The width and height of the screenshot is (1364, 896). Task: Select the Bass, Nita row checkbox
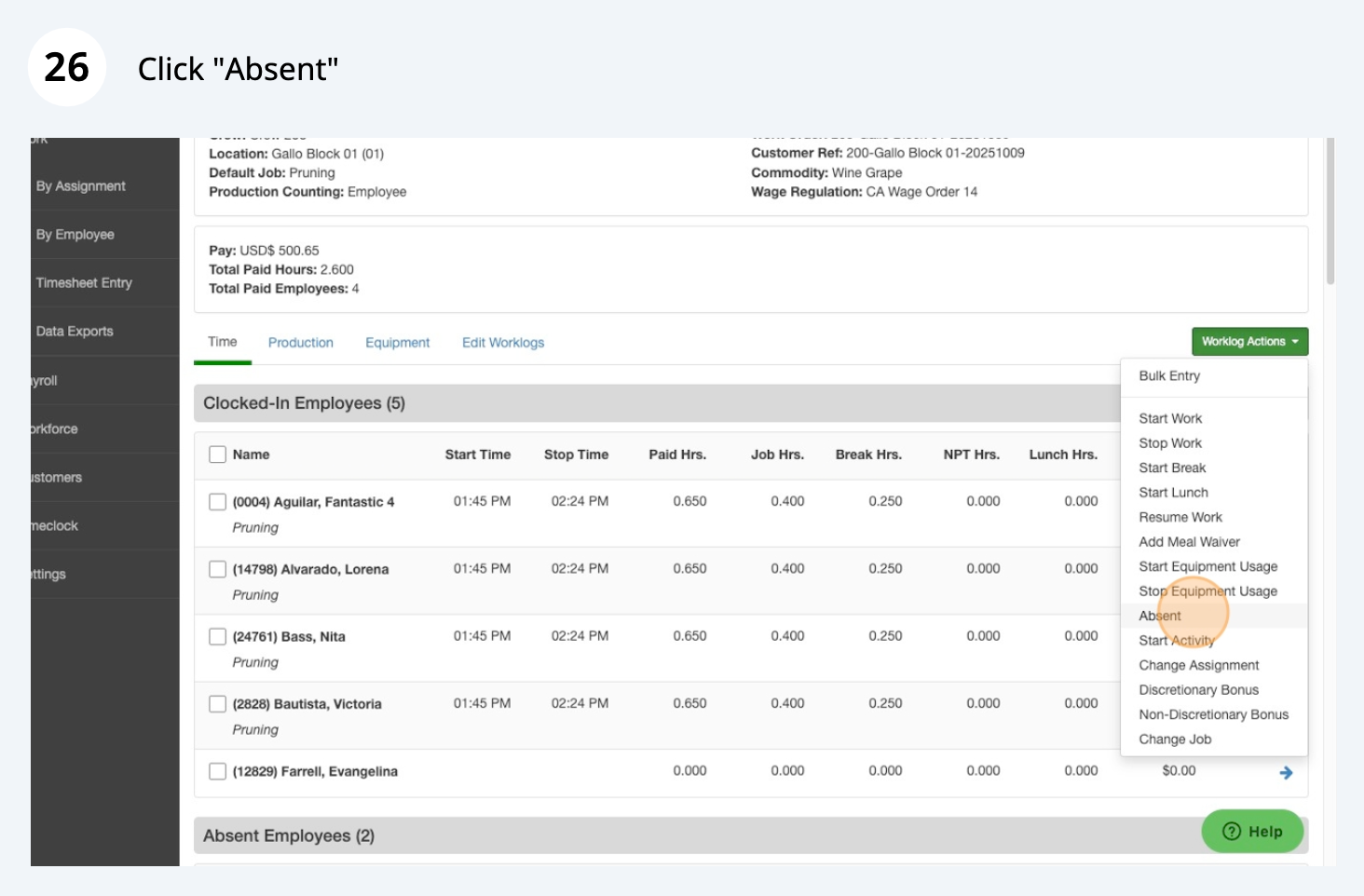coord(218,637)
